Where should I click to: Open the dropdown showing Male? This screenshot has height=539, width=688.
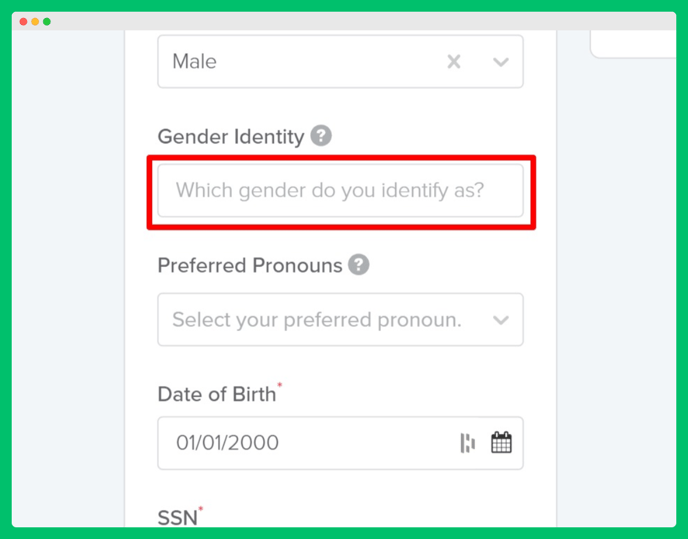point(340,61)
